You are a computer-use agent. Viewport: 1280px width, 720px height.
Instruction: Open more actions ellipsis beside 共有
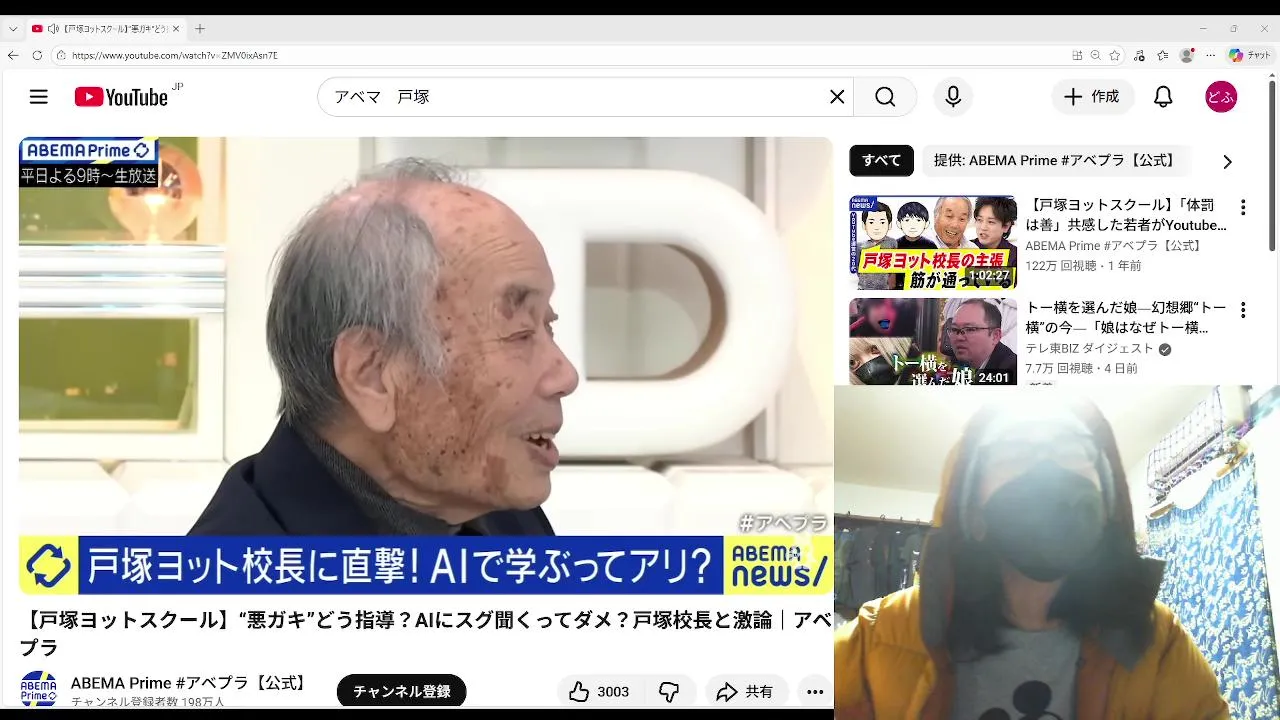(815, 692)
